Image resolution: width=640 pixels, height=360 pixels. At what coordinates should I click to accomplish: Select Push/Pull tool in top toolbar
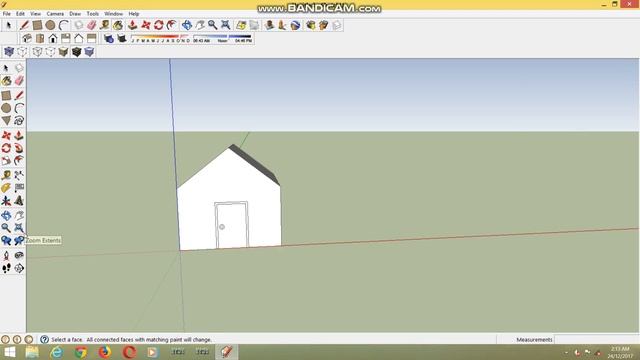pyautogui.click(x=133, y=25)
